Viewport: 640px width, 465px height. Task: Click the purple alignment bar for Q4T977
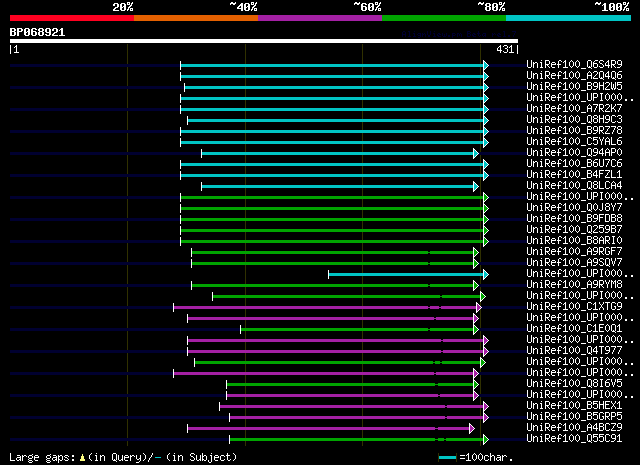[336, 352]
